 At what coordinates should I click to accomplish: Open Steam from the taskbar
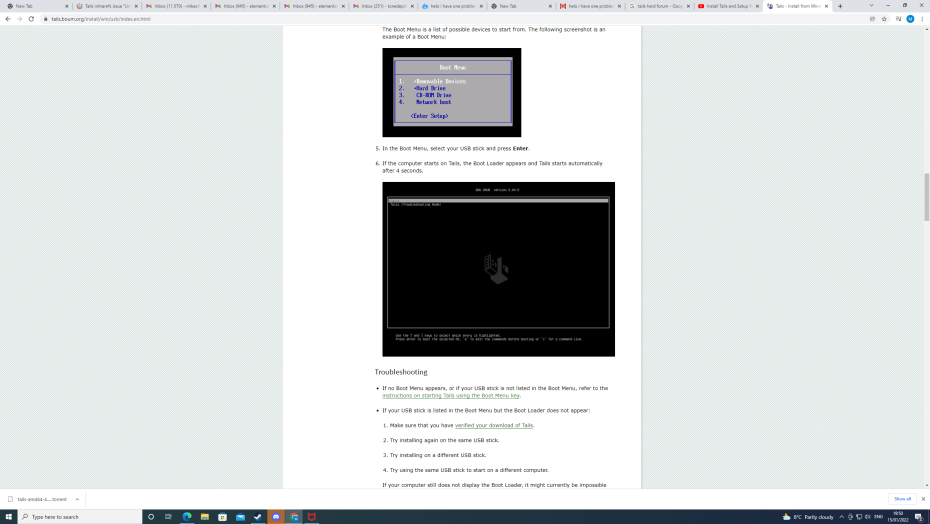tap(258, 517)
